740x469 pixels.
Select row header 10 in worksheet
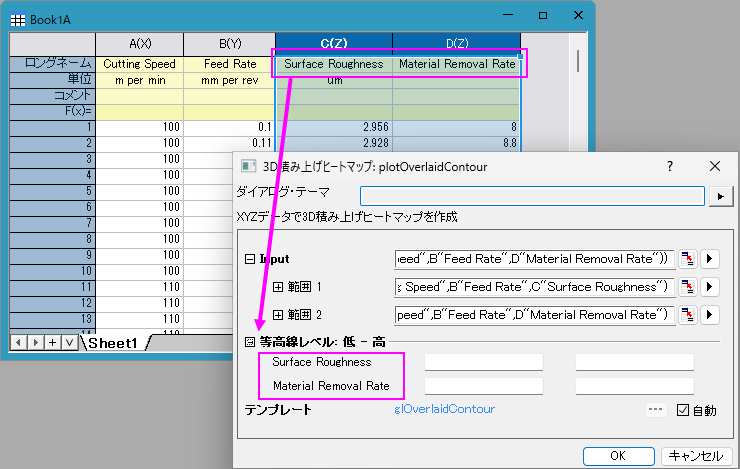(52, 271)
